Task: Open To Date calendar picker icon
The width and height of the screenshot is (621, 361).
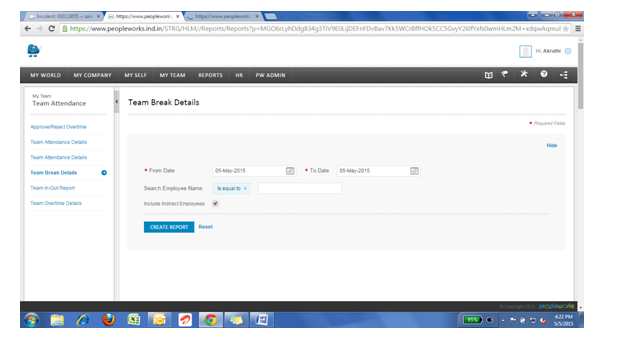Action: (x=414, y=171)
